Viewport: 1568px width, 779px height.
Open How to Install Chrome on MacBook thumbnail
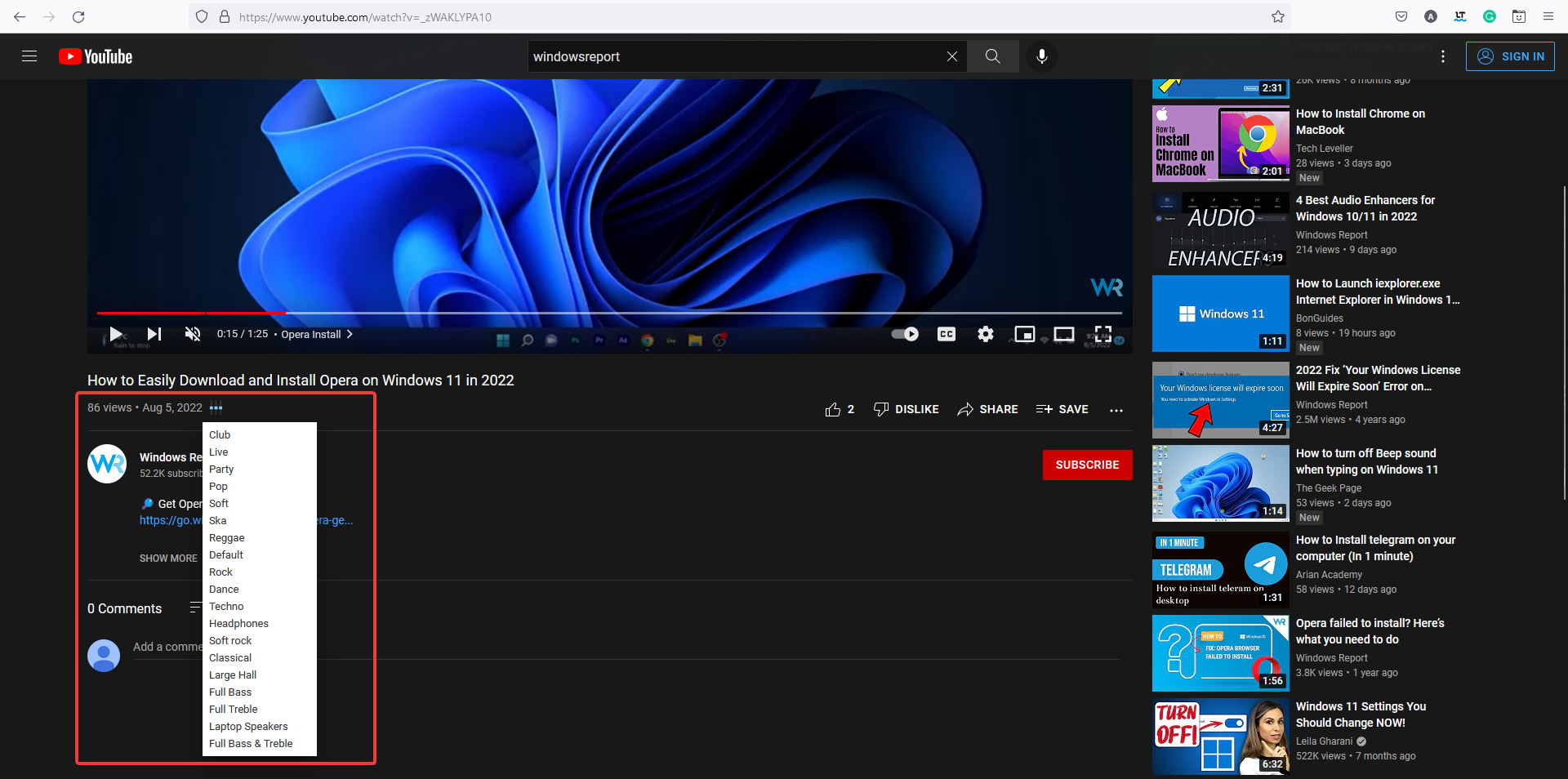tap(1220, 143)
